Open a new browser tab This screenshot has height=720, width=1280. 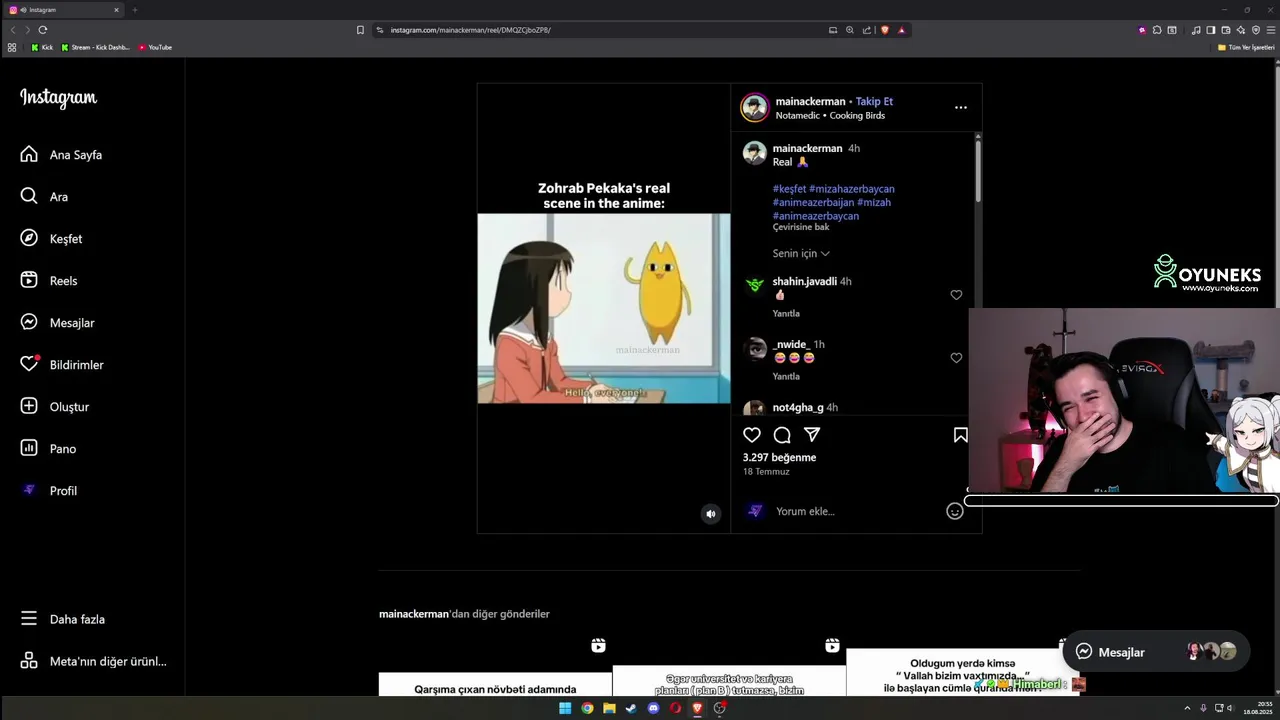coord(135,10)
